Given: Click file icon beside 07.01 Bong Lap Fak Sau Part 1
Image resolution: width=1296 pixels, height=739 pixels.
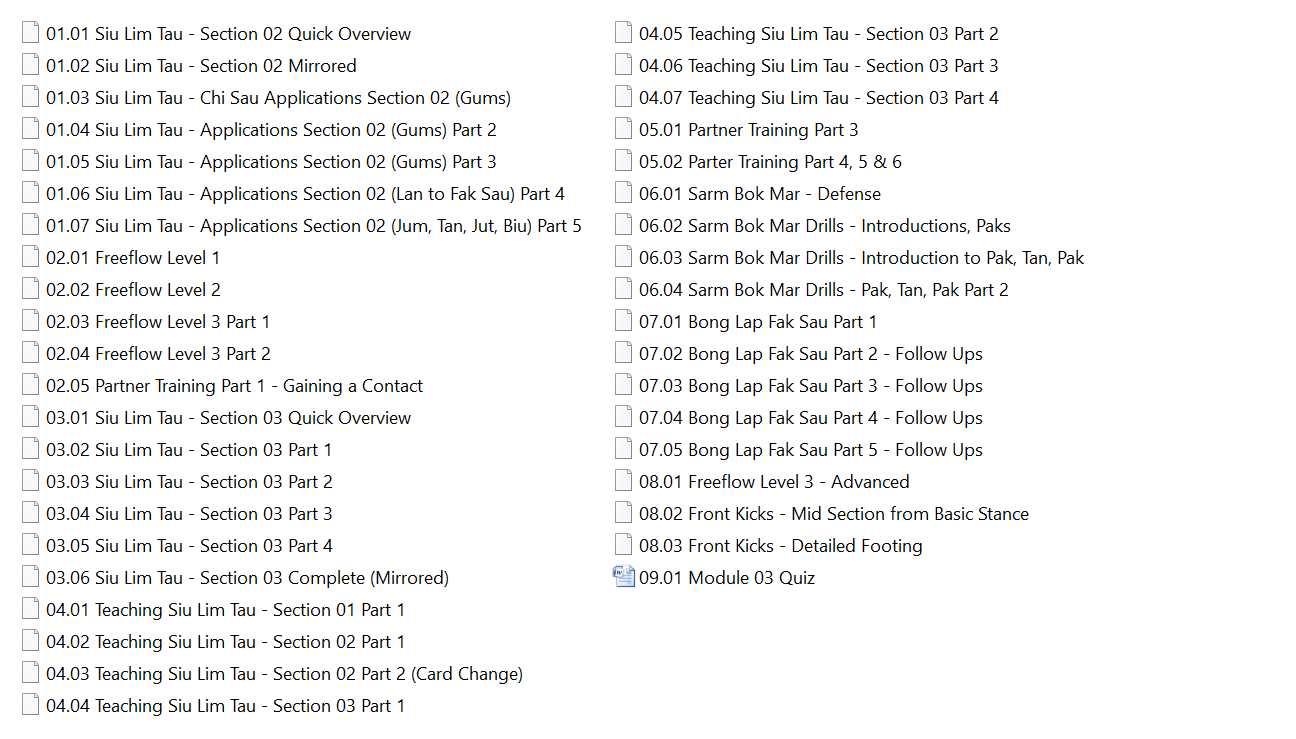Looking at the screenshot, I should (x=624, y=321).
